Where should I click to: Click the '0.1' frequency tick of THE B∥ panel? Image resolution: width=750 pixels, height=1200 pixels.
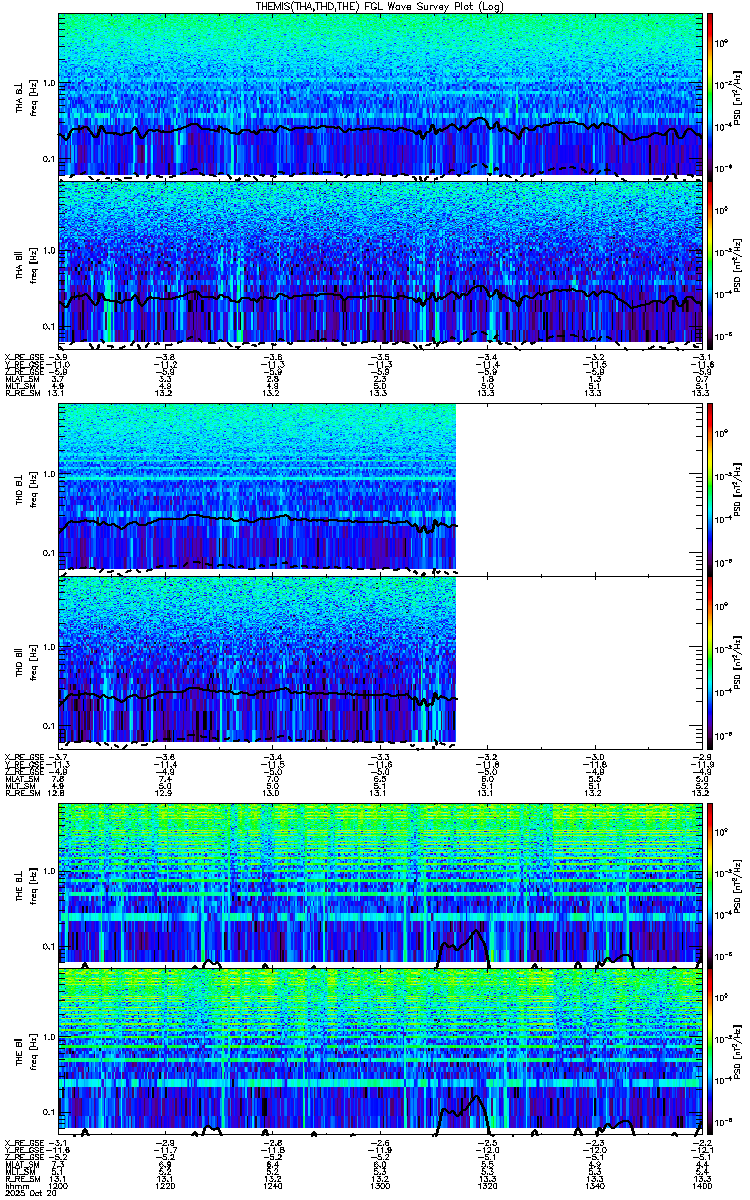(48, 1112)
